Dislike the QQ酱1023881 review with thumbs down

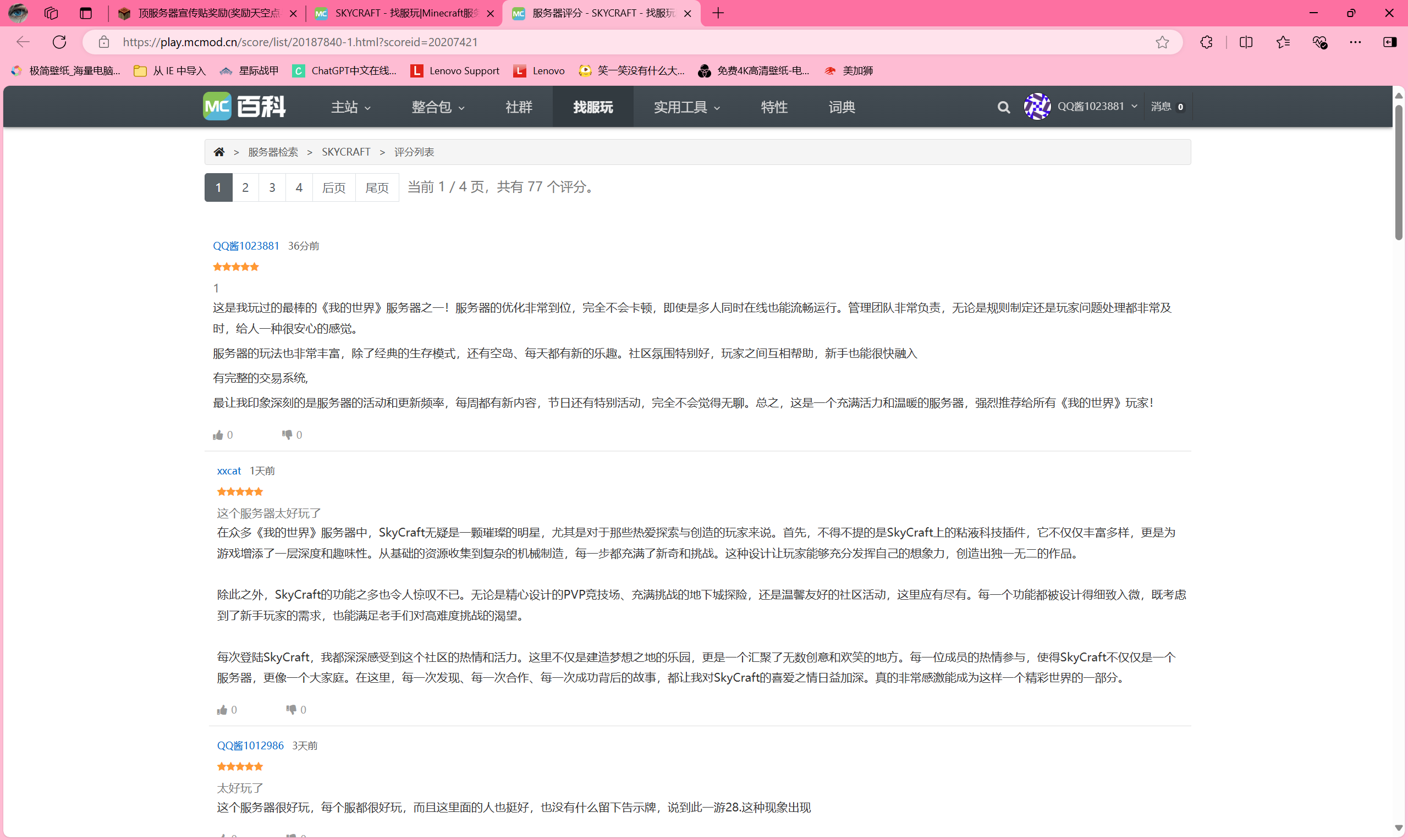(288, 435)
